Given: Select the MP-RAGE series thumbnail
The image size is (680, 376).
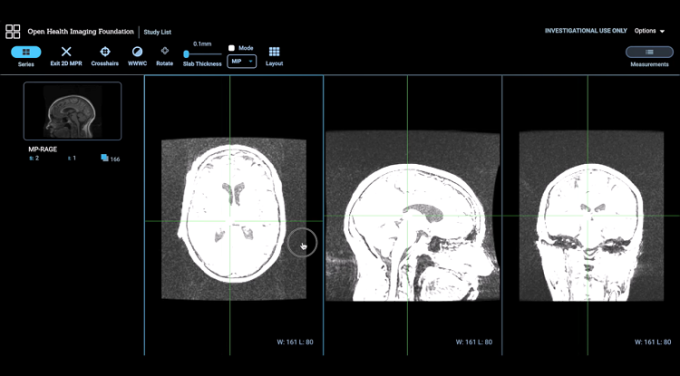Looking at the screenshot, I should point(72,111).
